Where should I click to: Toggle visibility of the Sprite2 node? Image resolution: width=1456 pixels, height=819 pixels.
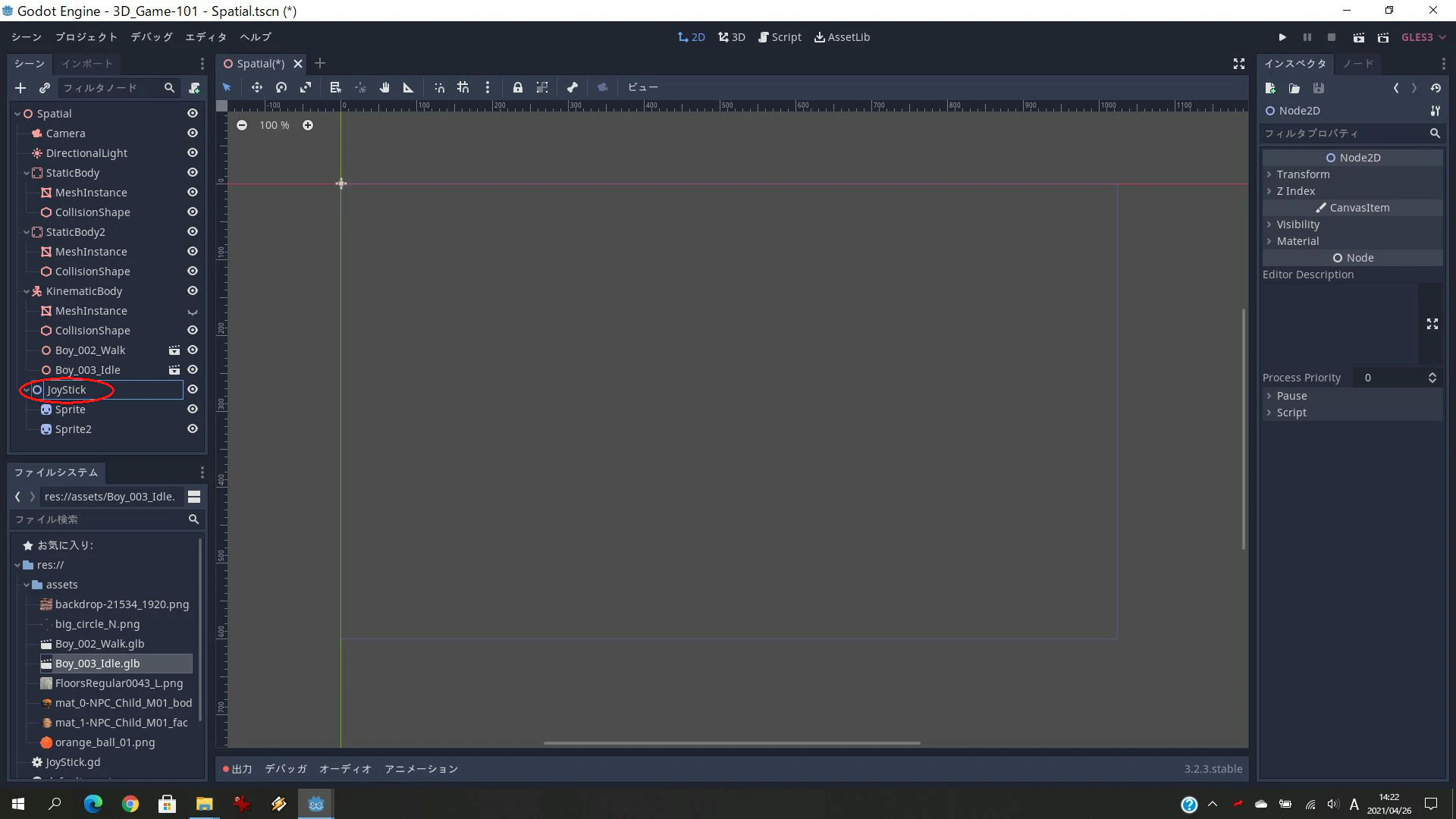[x=193, y=428]
